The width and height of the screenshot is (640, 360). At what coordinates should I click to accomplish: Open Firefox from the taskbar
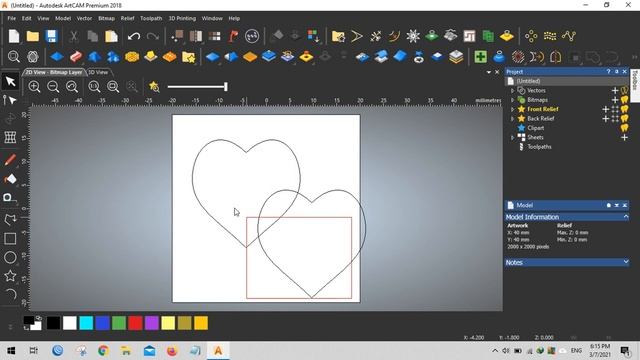pos(172,351)
